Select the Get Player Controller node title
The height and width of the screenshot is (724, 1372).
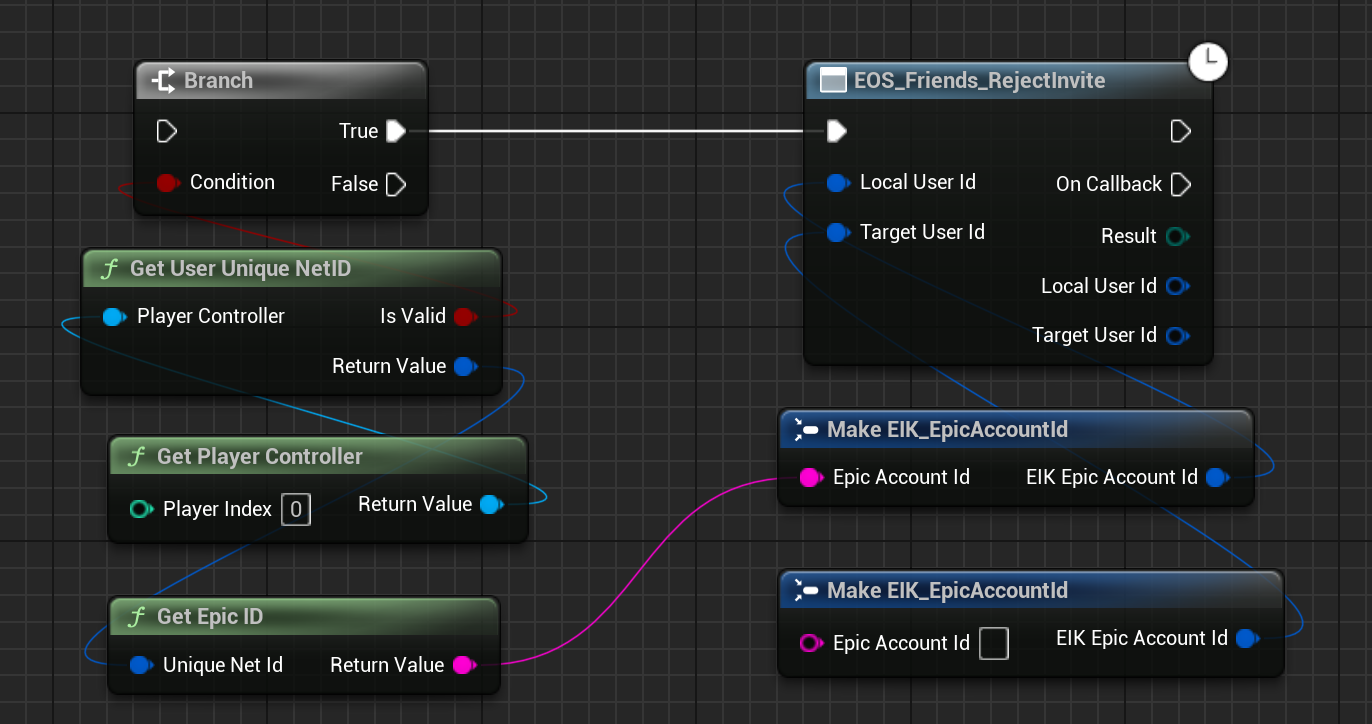coord(259,457)
